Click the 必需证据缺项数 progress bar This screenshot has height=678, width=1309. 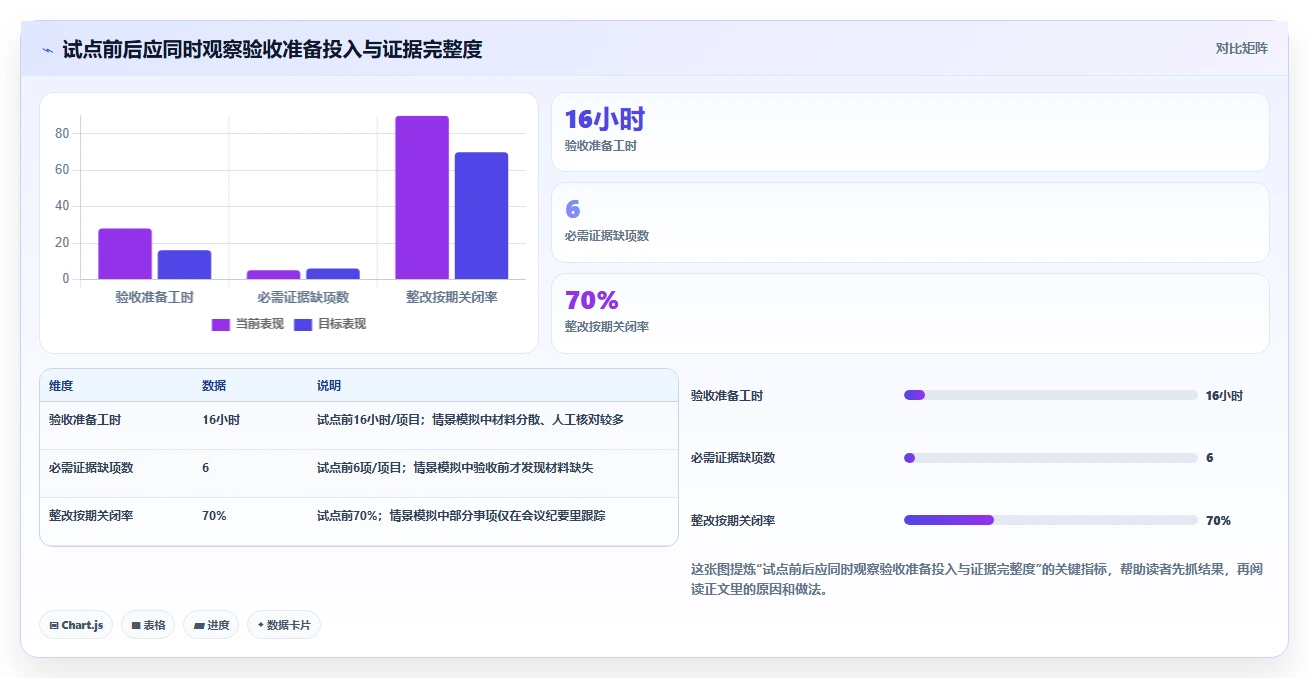click(1051, 458)
